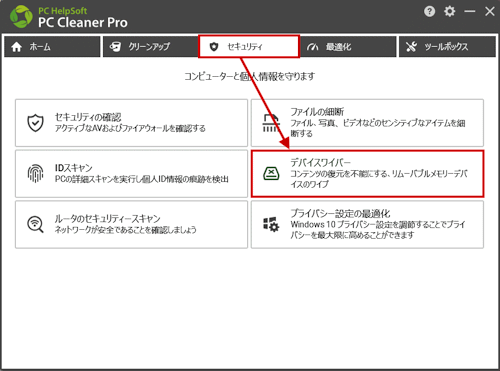Switch to the クリーンアップ tab
This screenshot has height=371, width=500.
(151, 47)
